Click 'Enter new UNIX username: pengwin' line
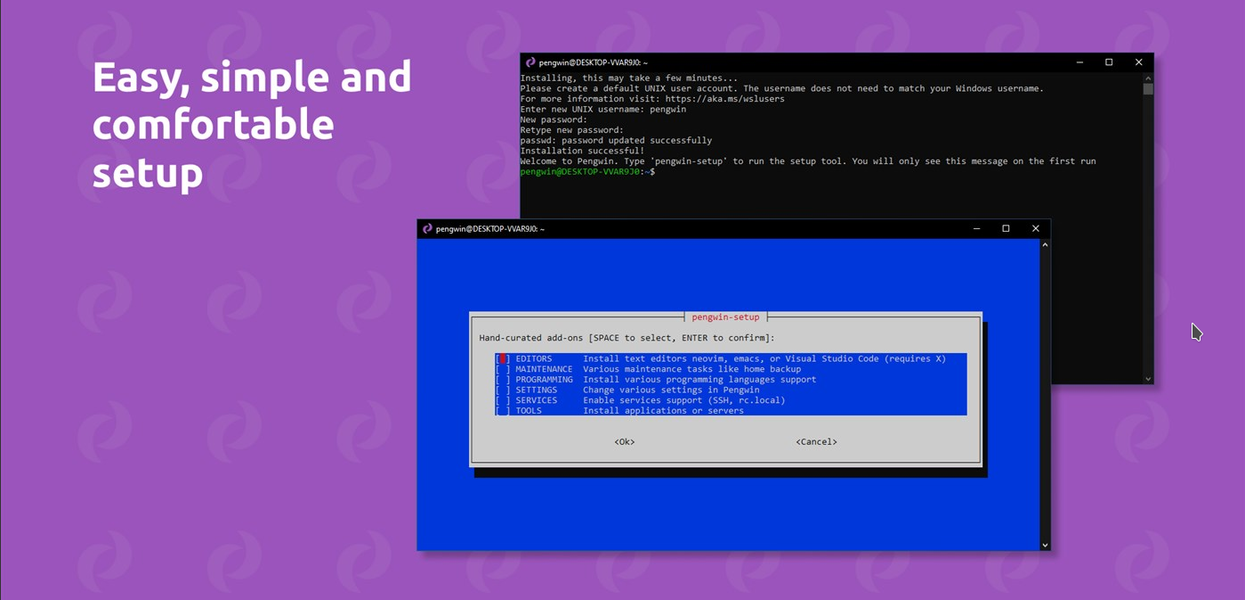 (603, 110)
